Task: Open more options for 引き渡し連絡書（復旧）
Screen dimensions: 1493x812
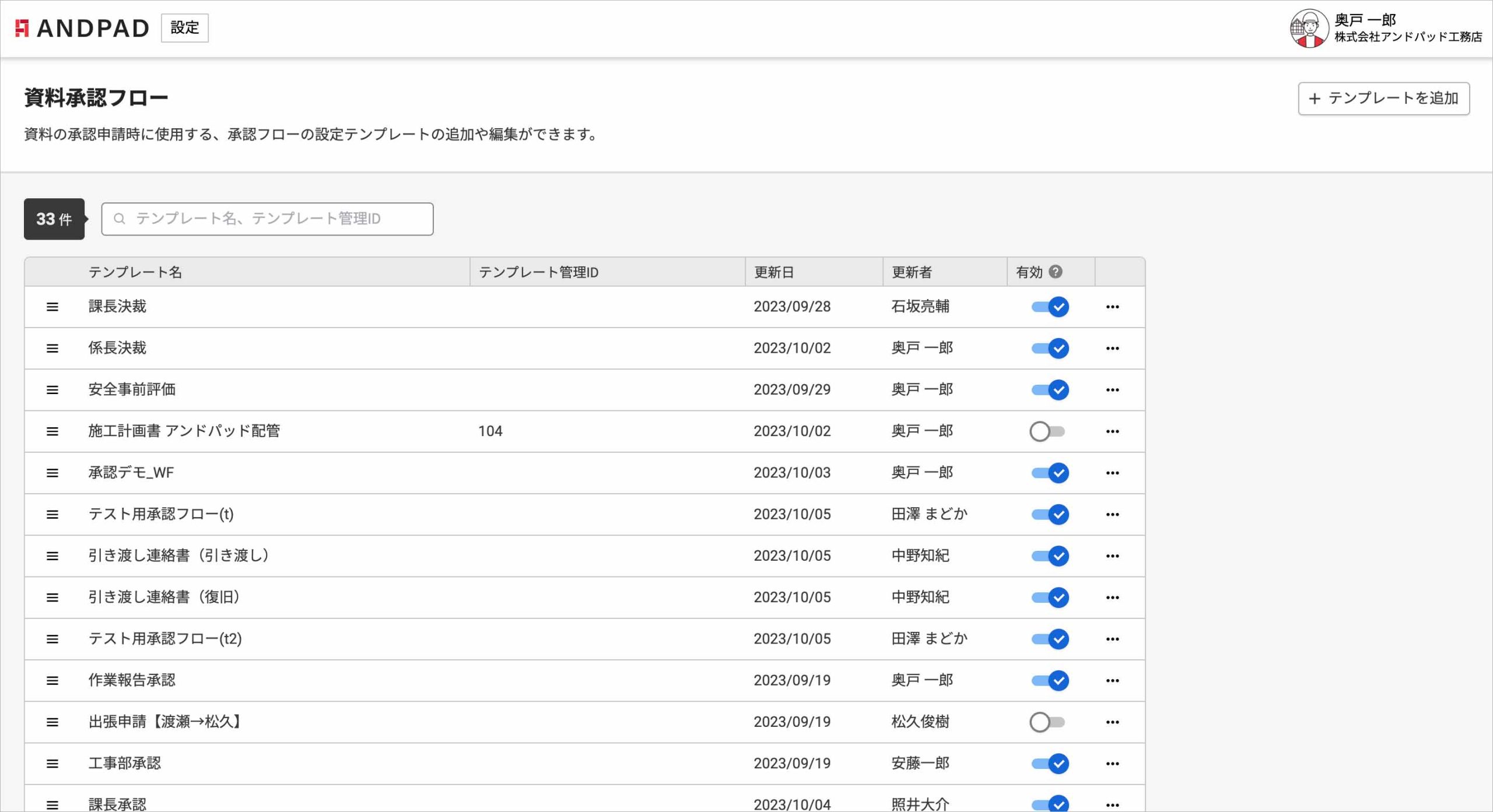Action: [1112, 597]
